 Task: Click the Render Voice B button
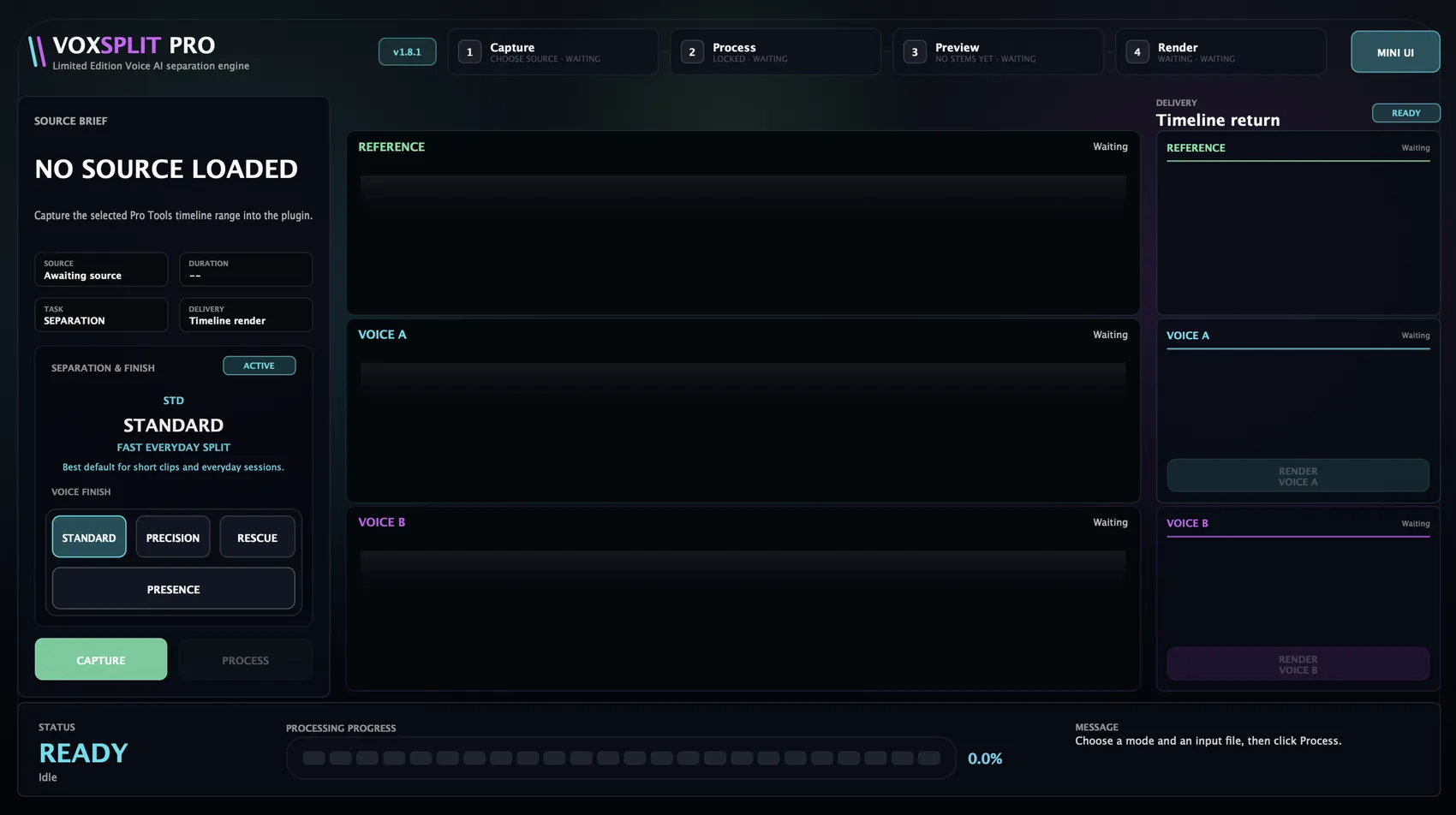[x=1298, y=664]
